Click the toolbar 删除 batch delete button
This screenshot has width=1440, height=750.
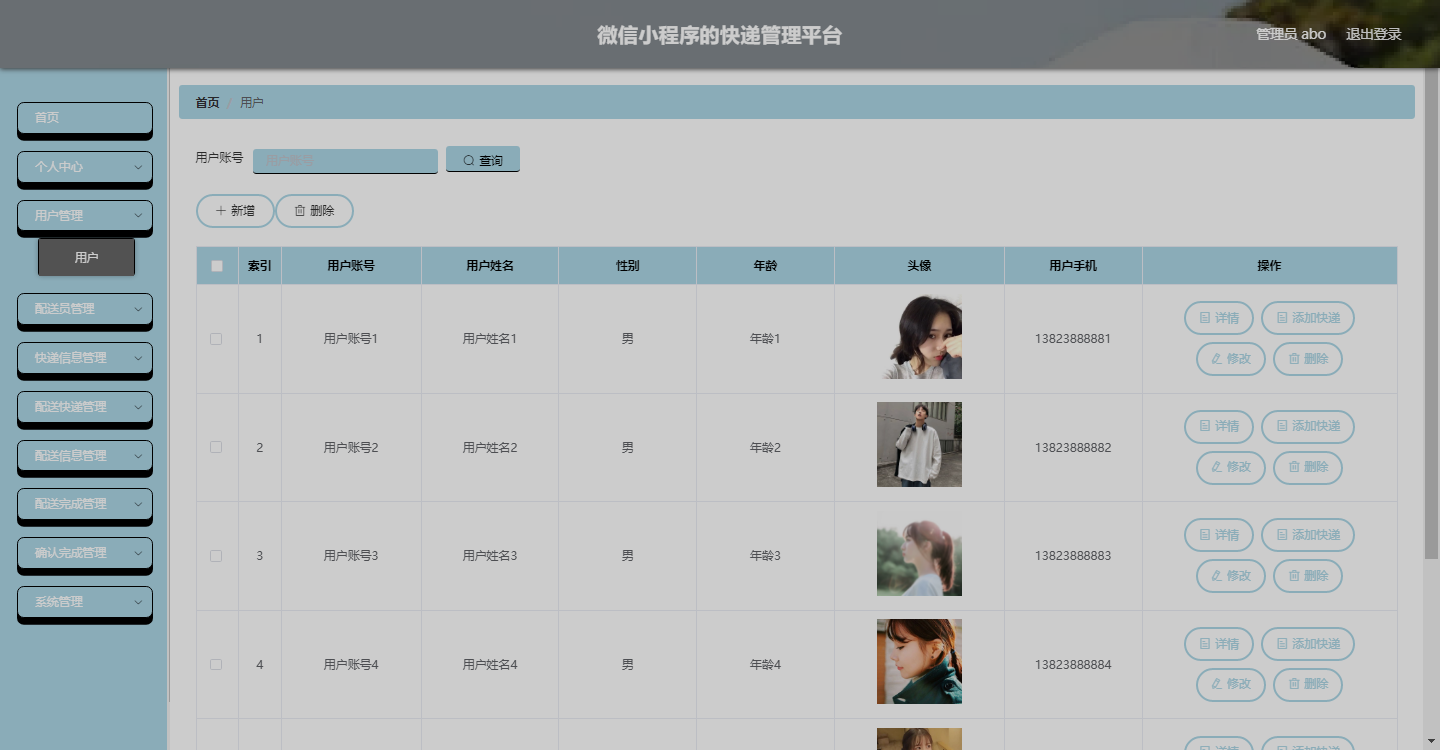tap(314, 211)
